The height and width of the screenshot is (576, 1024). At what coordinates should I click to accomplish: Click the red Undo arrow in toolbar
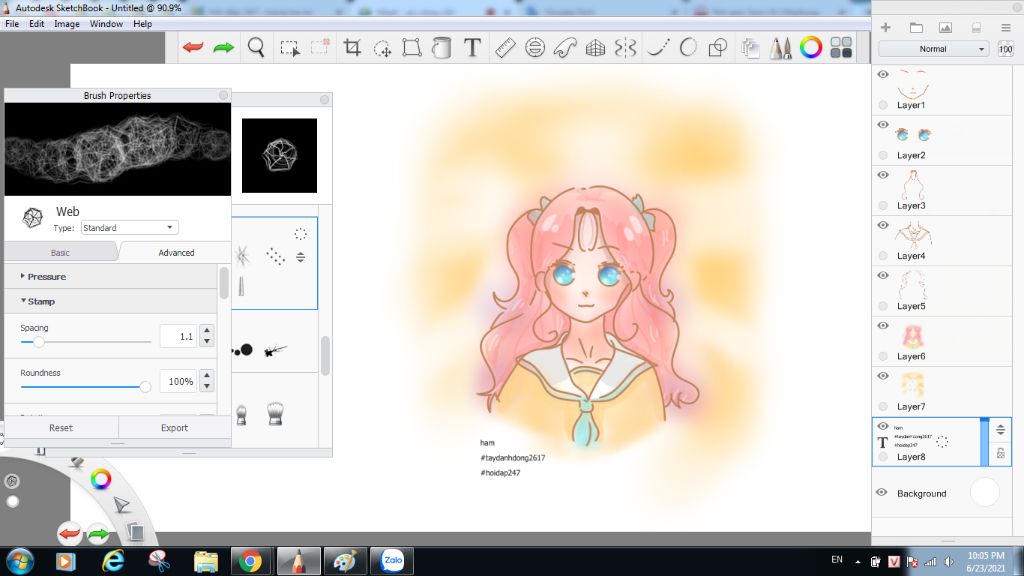point(193,48)
